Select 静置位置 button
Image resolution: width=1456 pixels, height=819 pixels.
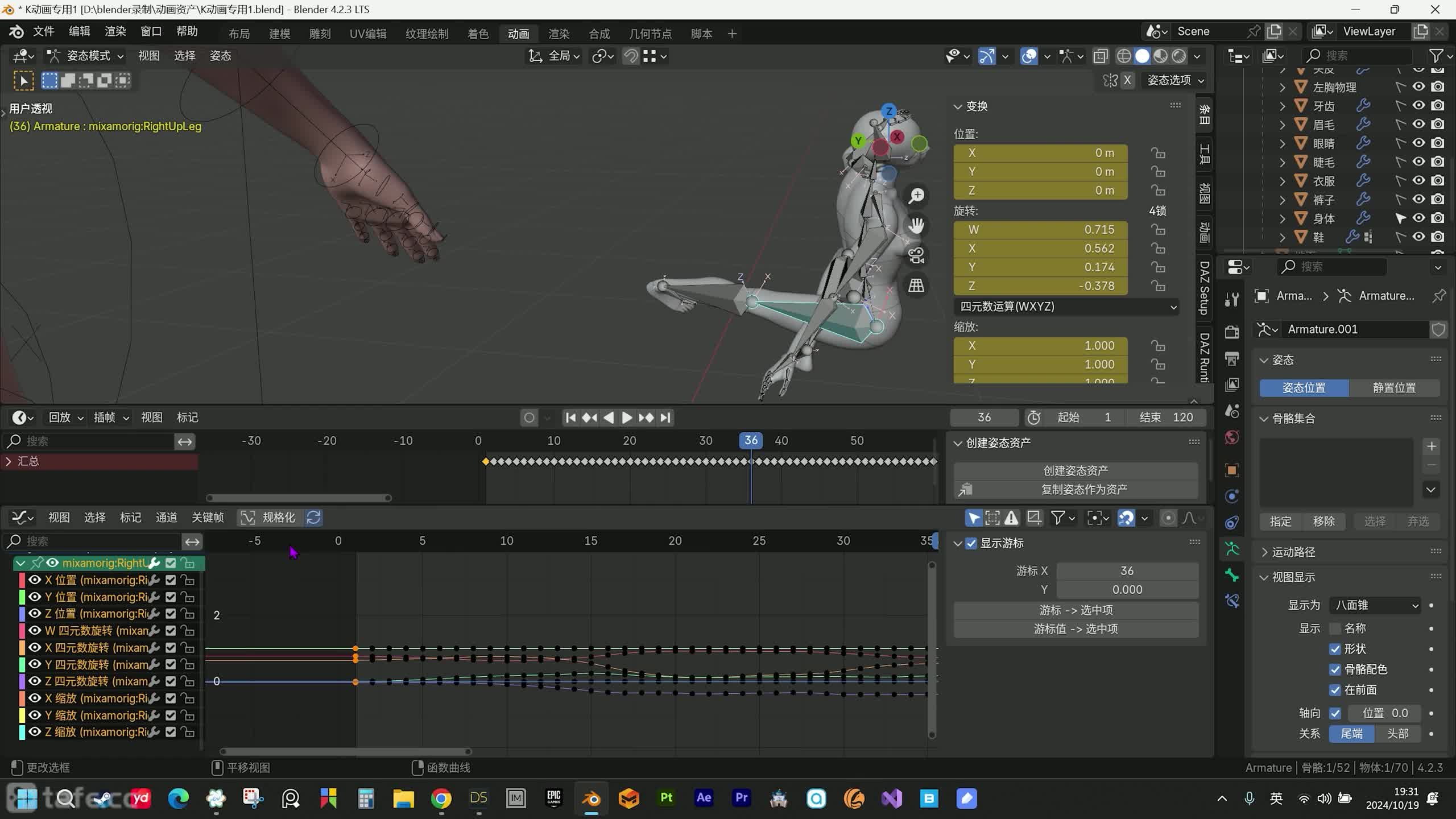(x=1394, y=388)
